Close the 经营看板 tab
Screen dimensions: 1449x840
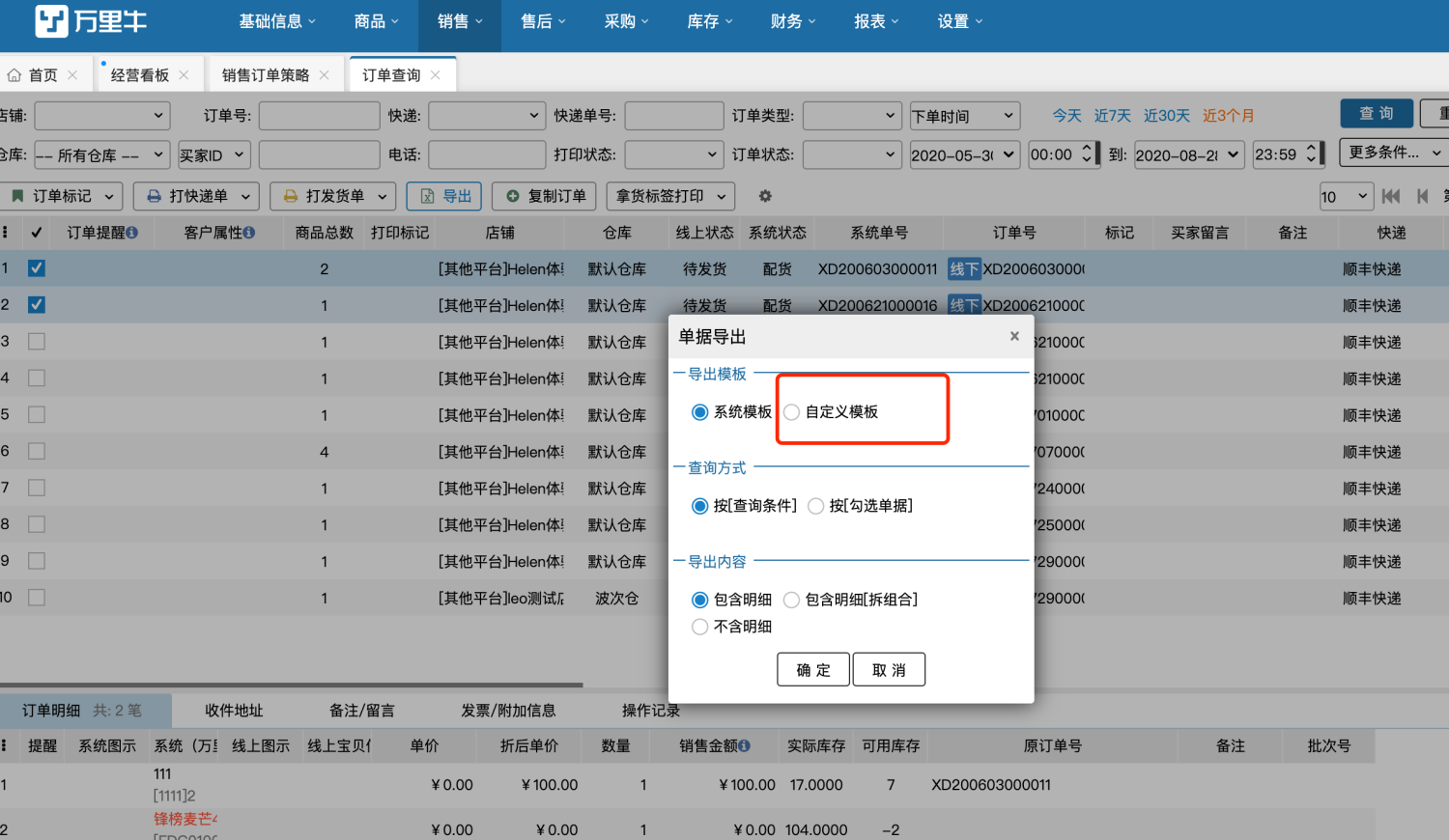[x=184, y=75]
